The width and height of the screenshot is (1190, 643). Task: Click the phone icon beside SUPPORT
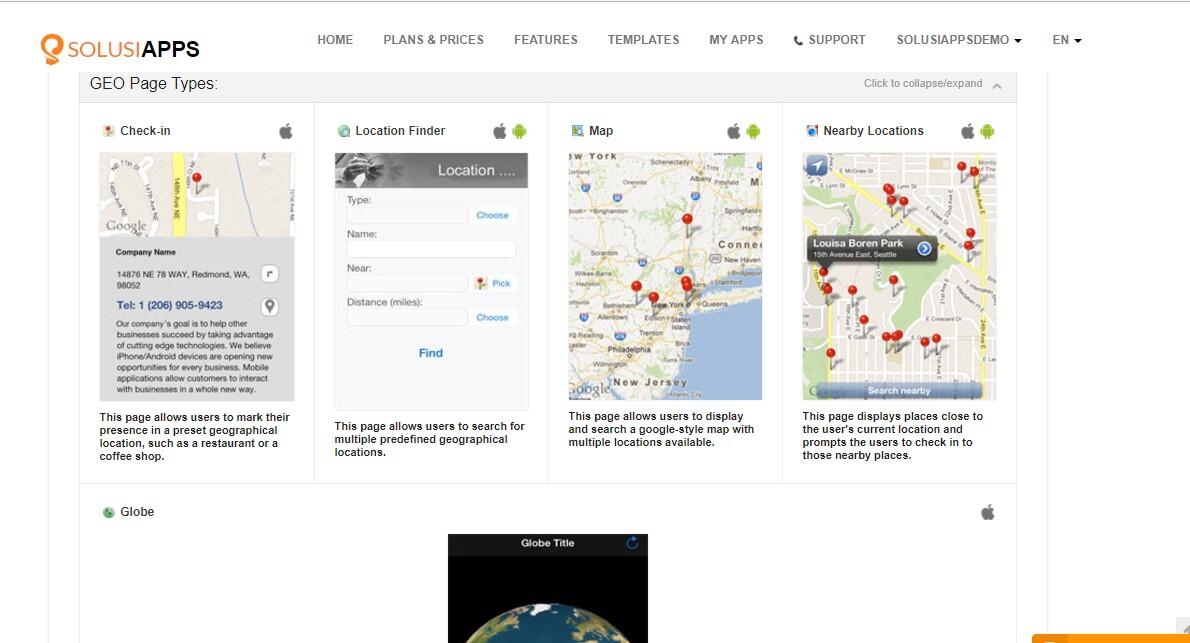pos(798,40)
